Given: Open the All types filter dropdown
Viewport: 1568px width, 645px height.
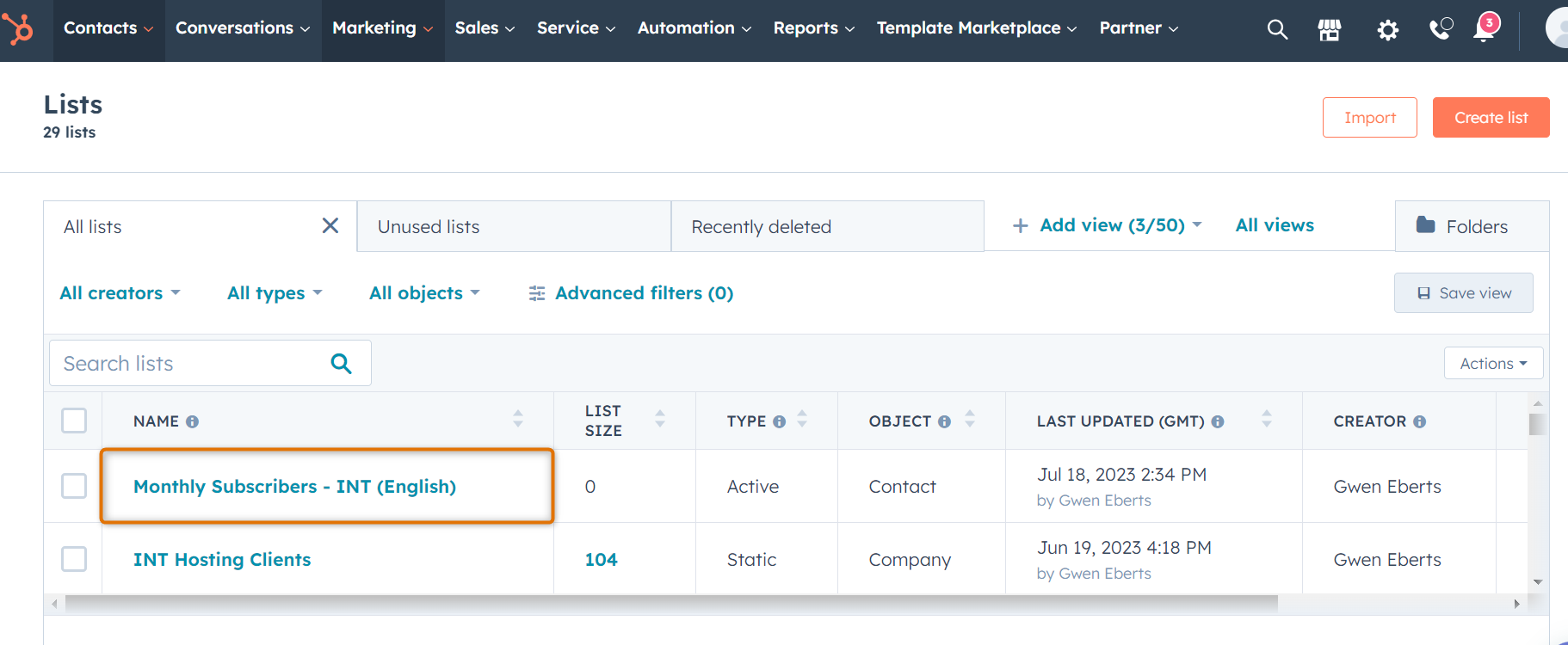Looking at the screenshot, I should (x=275, y=293).
